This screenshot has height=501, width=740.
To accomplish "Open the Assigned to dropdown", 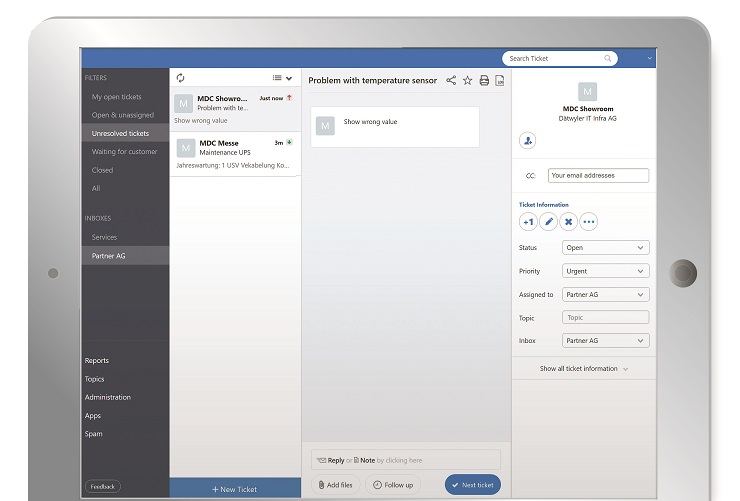I will [606, 295].
